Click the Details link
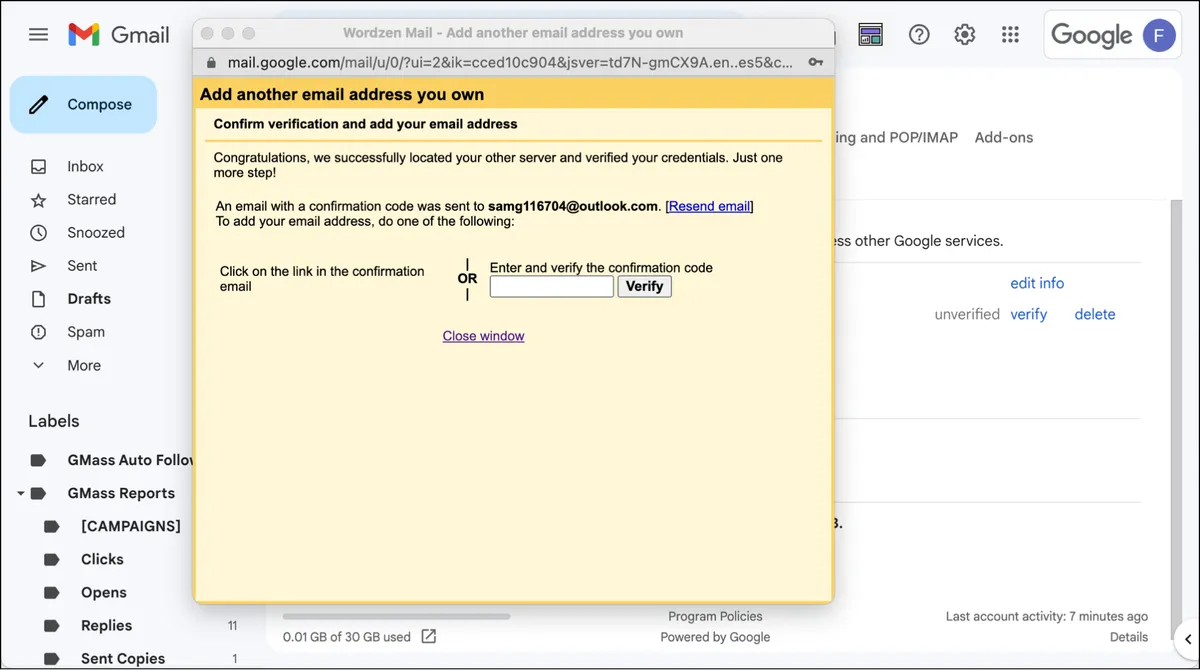Image resolution: width=1200 pixels, height=670 pixels. (x=1129, y=637)
